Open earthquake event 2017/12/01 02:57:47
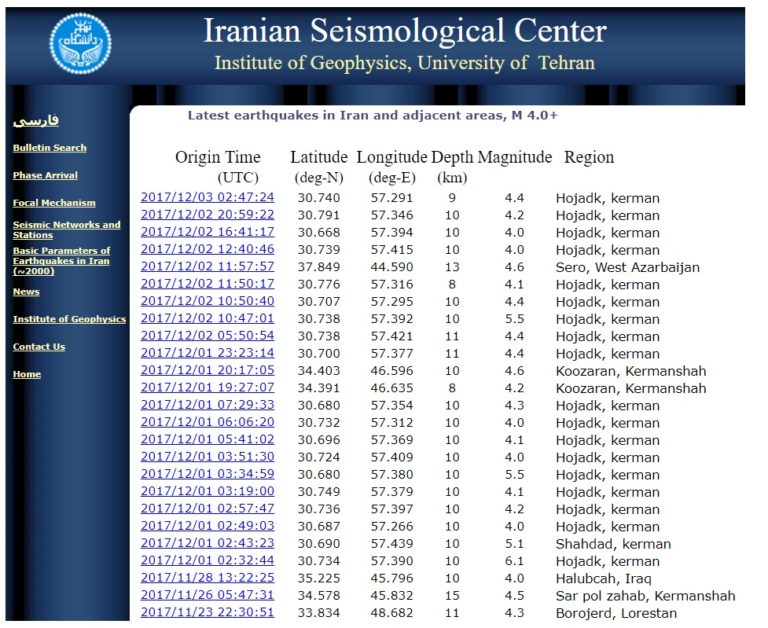Screen dimensions: 768x628 click(207, 508)
